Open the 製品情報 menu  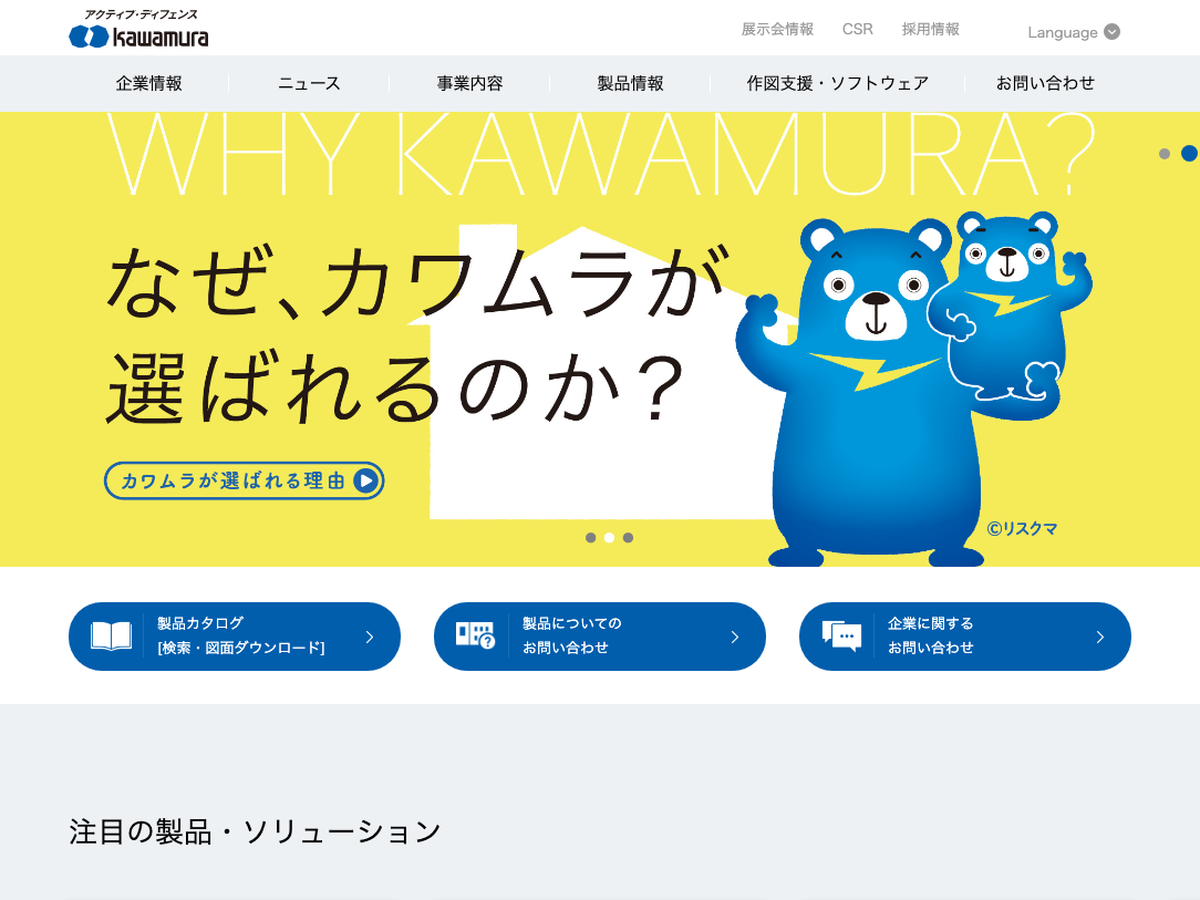point(630,83)
